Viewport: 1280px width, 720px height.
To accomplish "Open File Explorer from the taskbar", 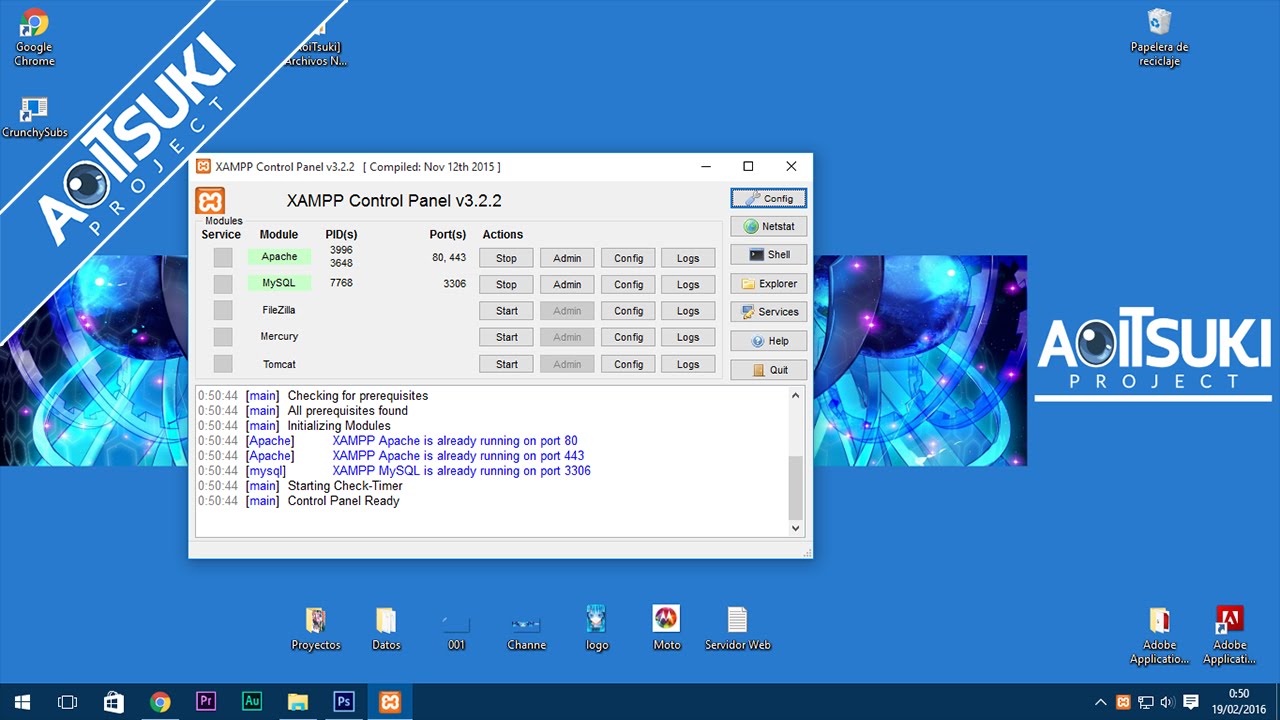I will coord(298,702).
